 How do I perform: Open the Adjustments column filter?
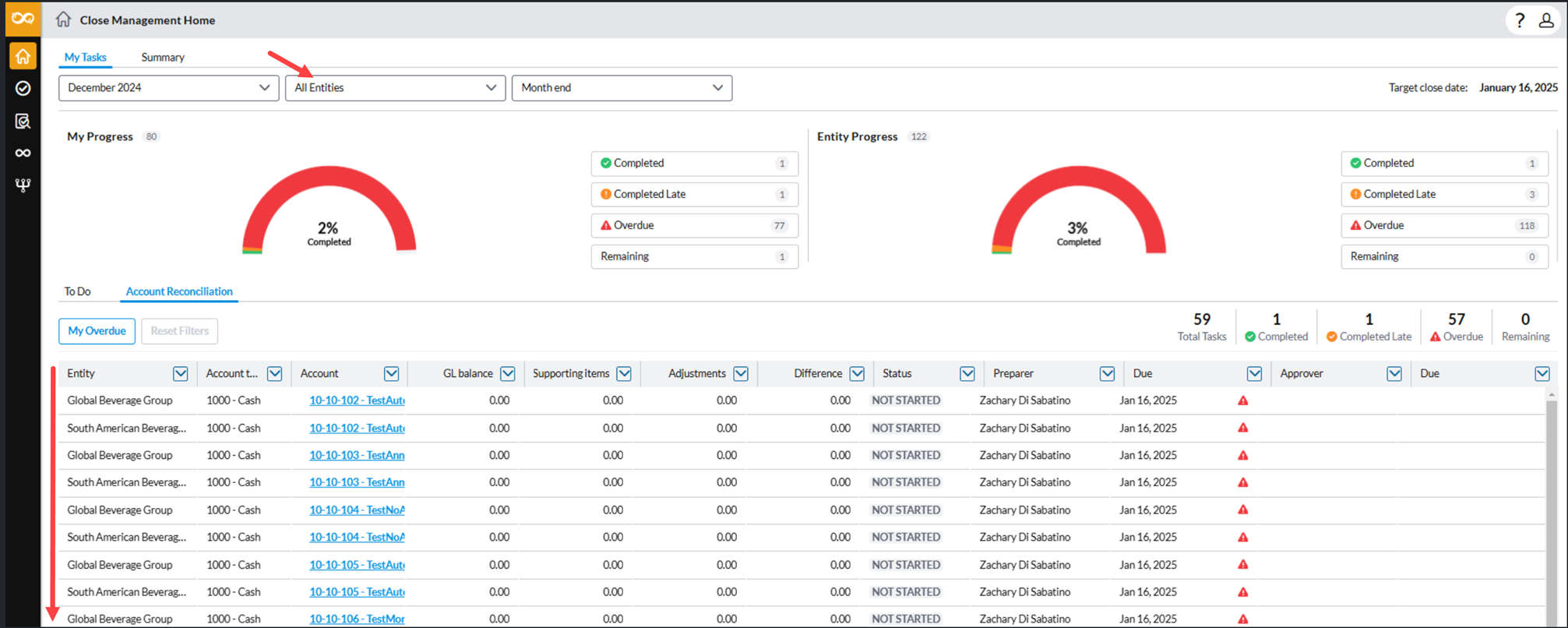741,374
